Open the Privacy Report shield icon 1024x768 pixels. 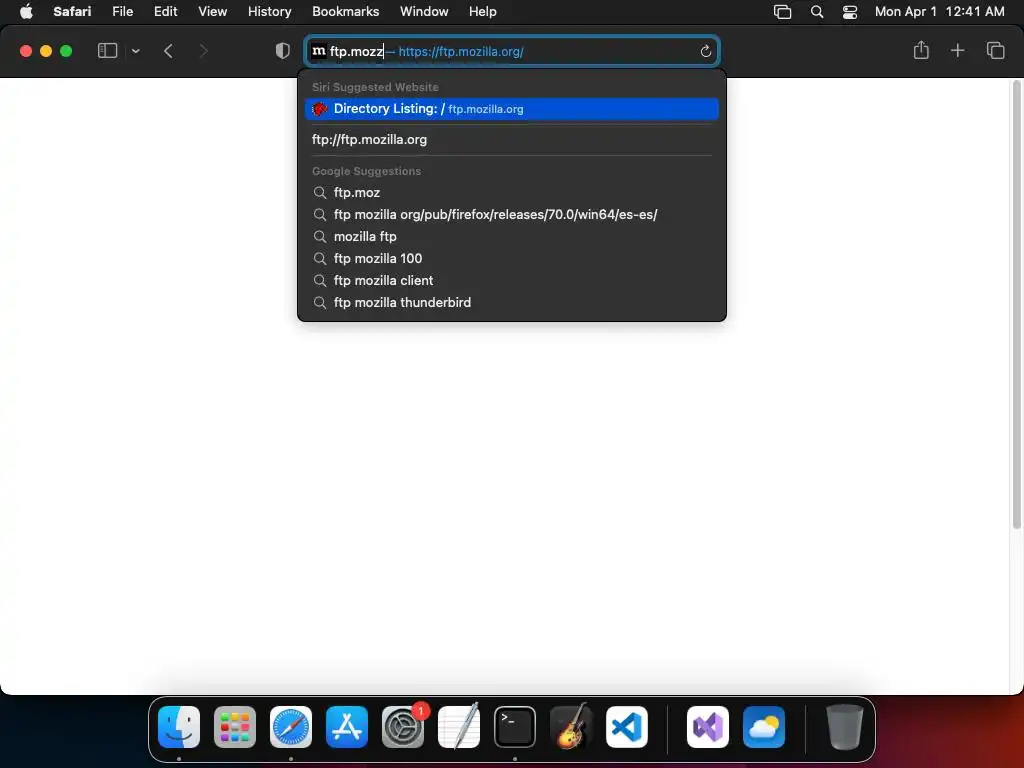282,51
